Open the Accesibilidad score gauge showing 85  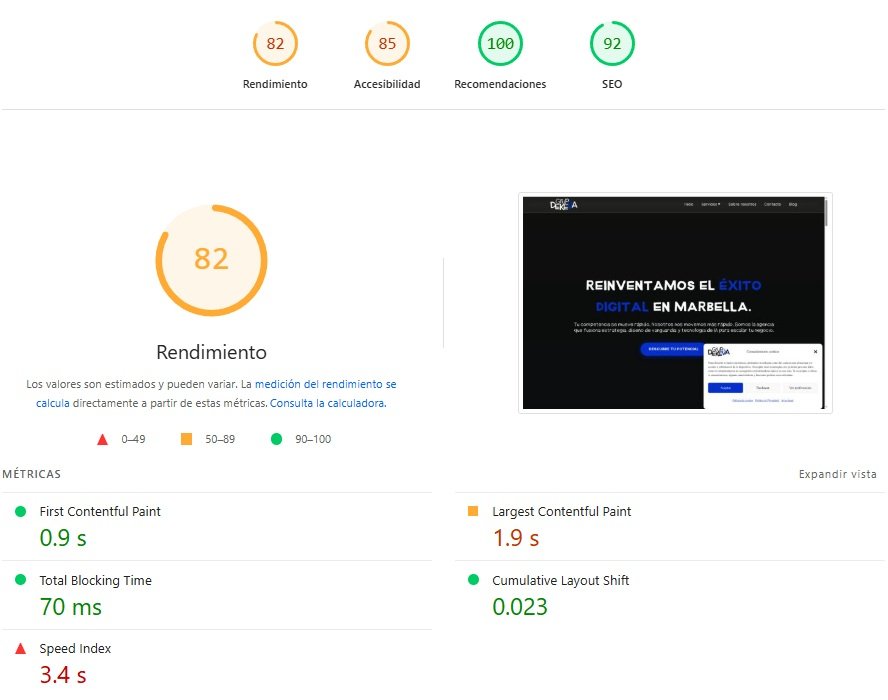(x=387, y=44)
